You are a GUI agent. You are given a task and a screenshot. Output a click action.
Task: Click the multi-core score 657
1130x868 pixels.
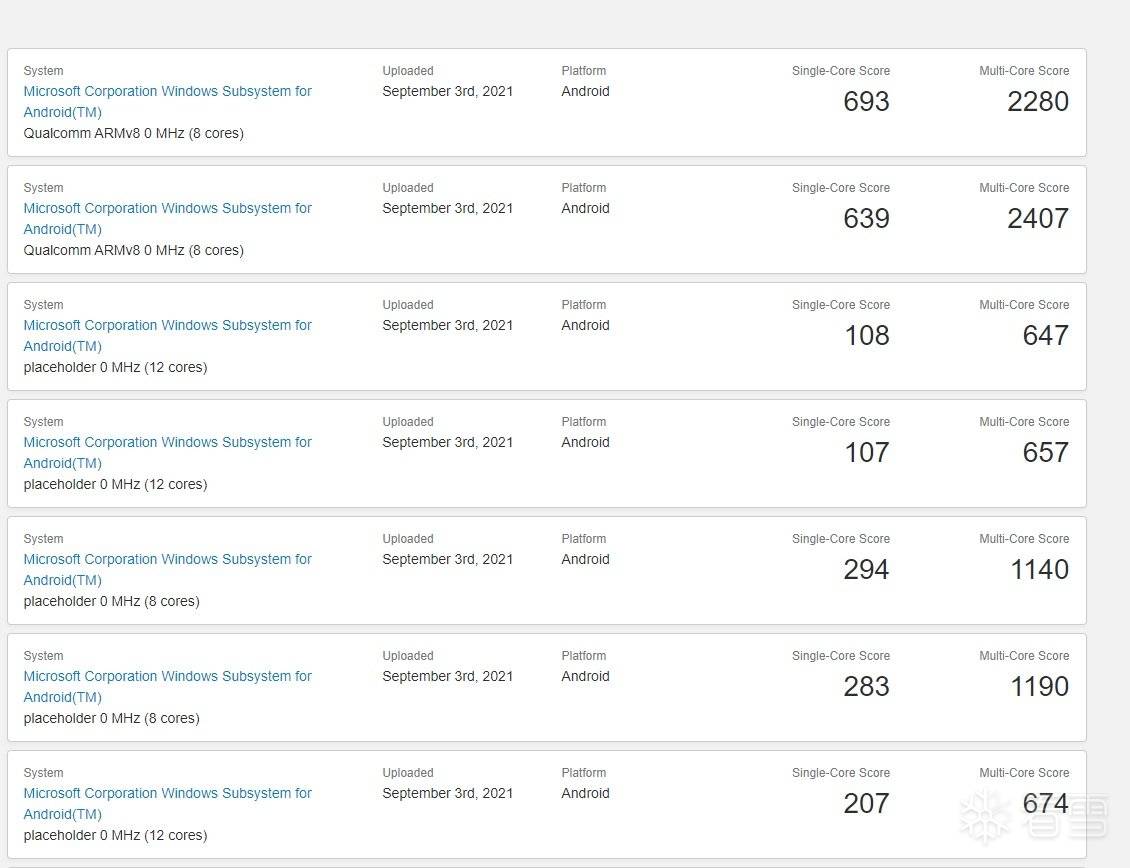click(x=1045, y=453)
